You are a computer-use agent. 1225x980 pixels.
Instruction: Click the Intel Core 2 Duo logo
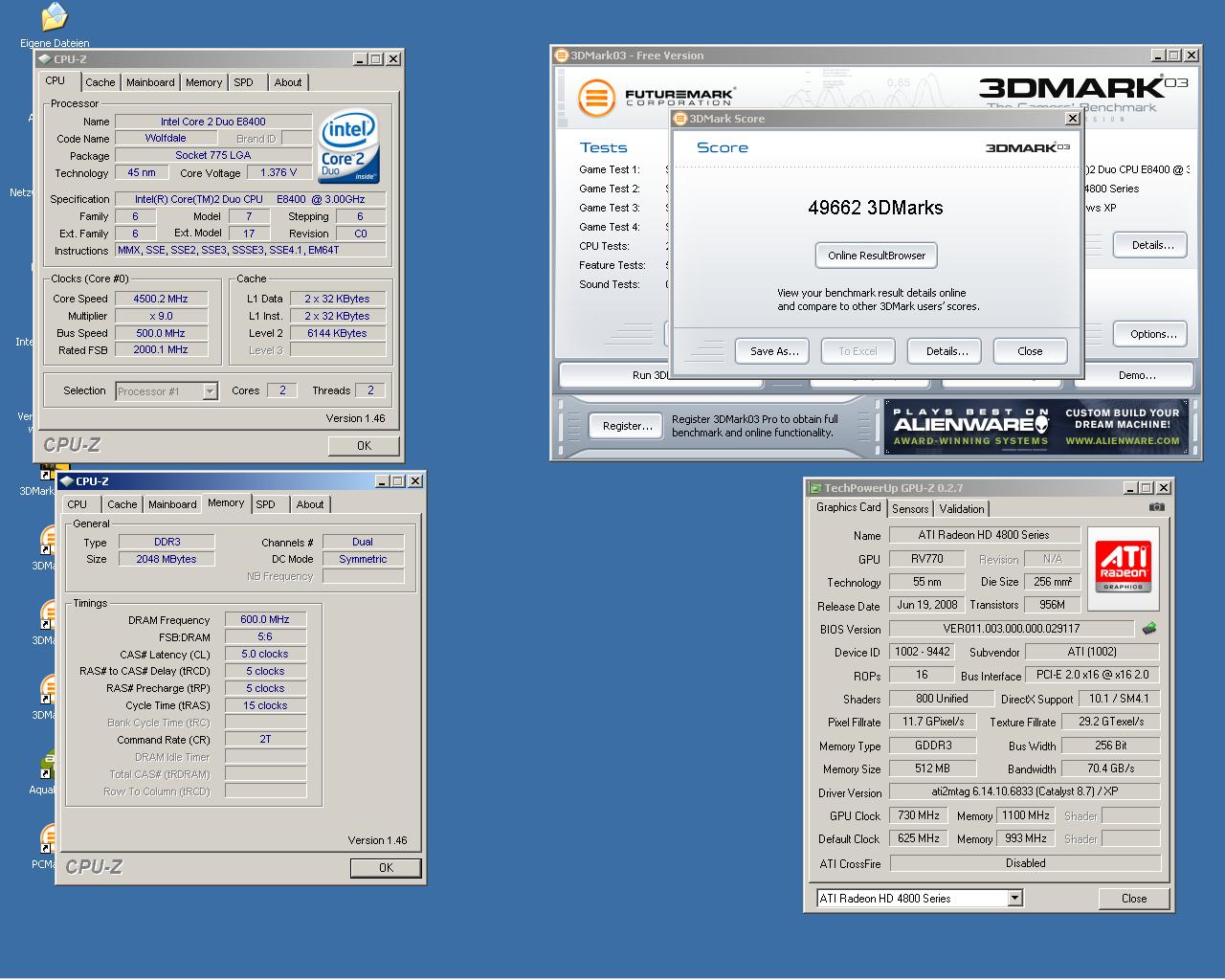(347, 146)
